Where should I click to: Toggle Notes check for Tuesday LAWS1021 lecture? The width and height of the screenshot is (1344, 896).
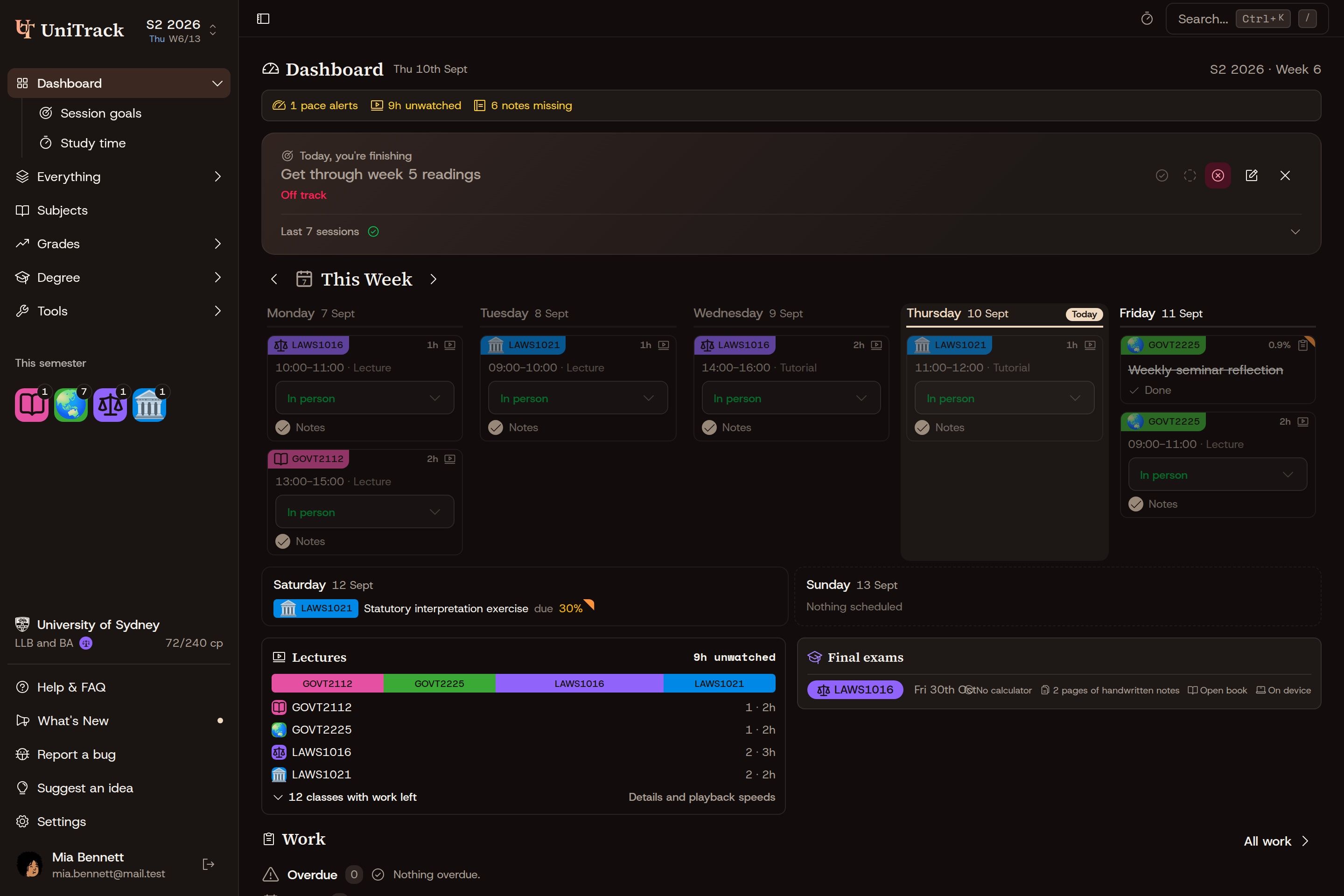pos(496,427)
